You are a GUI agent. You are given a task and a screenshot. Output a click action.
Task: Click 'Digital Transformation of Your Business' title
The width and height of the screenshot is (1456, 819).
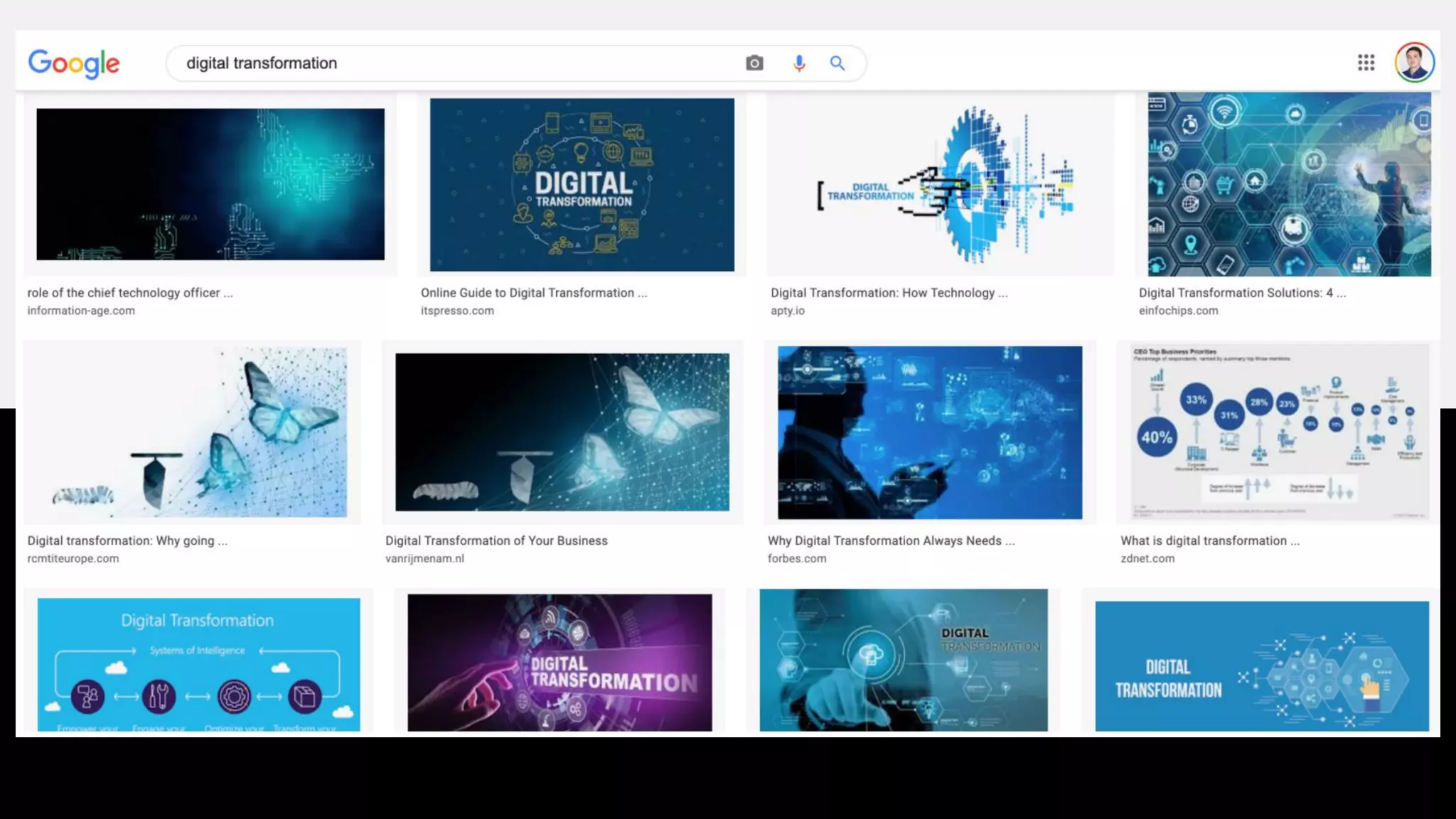click(496, 541)
